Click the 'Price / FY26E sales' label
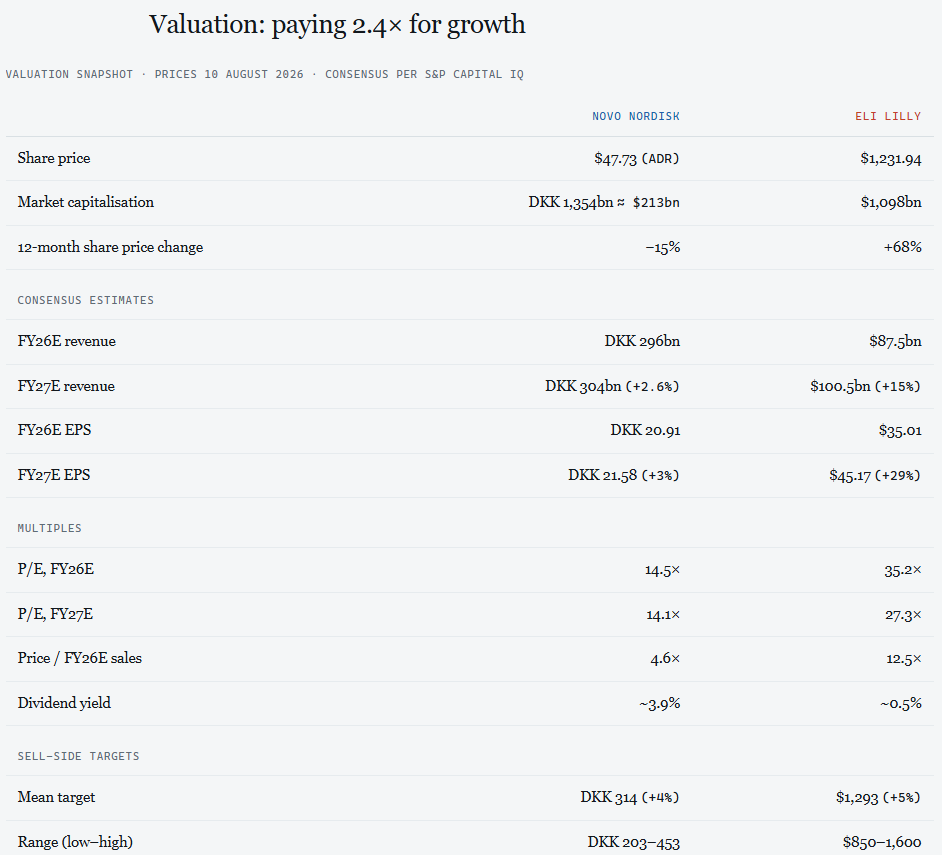942x855 pixels. 80,659
